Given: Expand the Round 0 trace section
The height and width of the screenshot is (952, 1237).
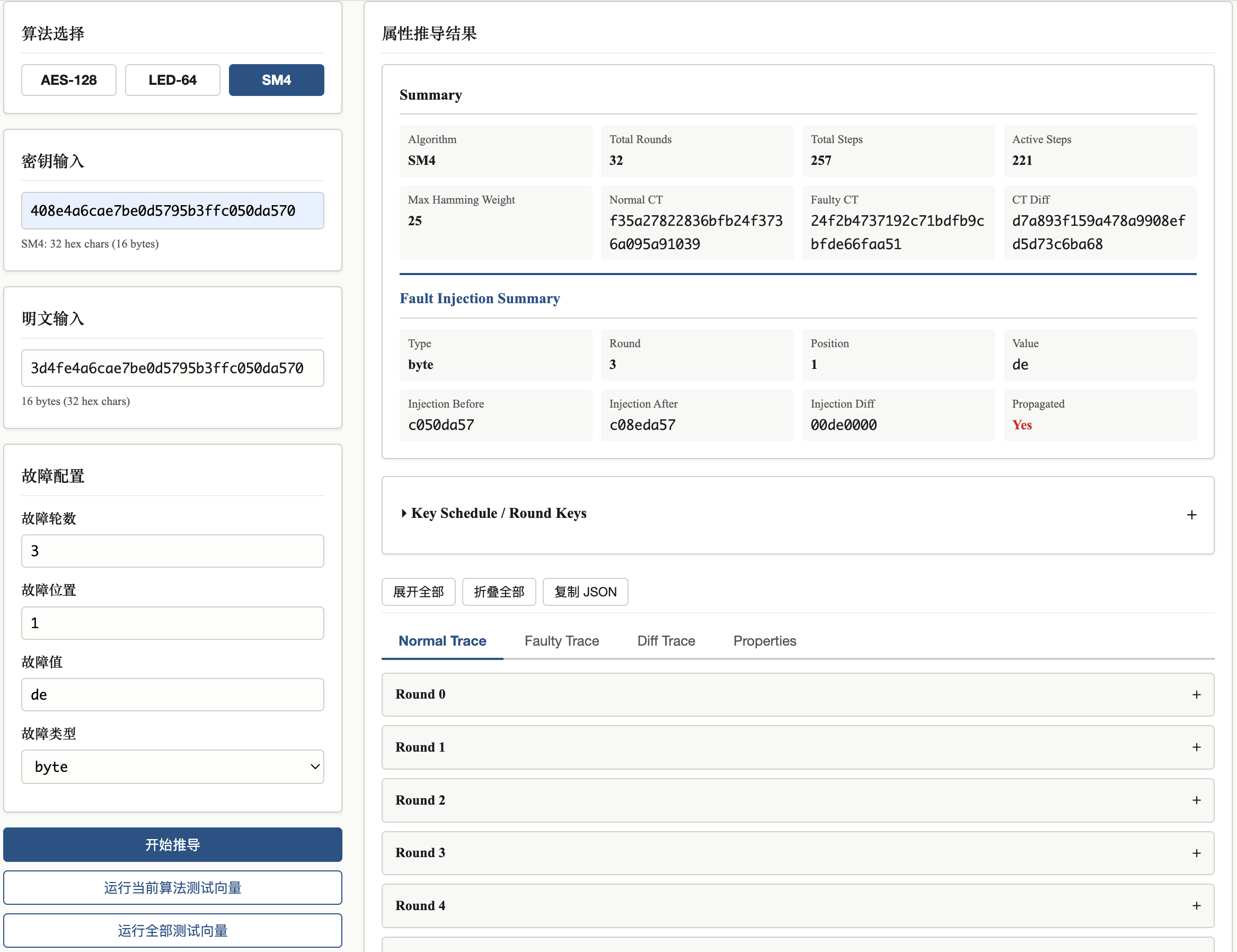Looking at the screenshot, I should 420,694.
